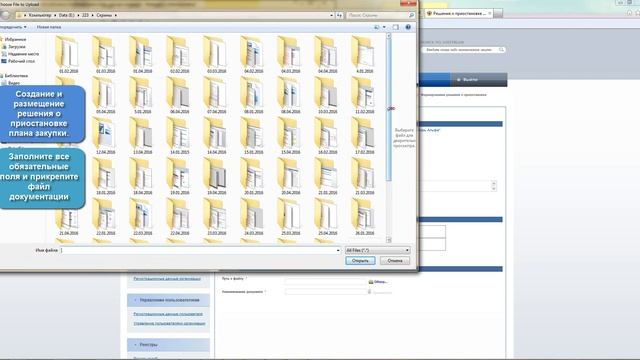Select the 15.01.2016 folder
This screenshot has width=640, height=360.
pos(253,136)
